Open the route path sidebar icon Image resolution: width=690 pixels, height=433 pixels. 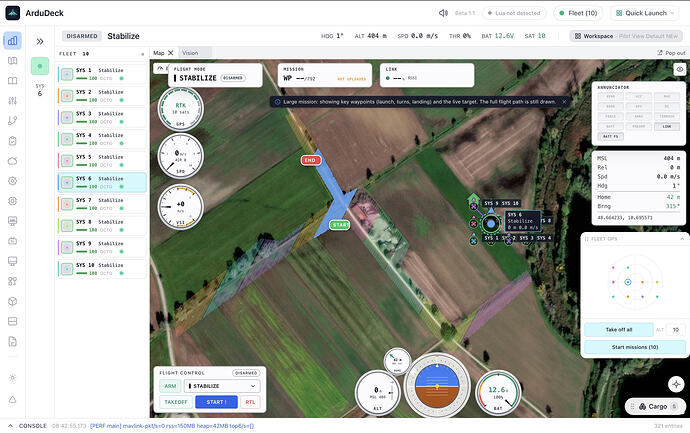point(12,121)
